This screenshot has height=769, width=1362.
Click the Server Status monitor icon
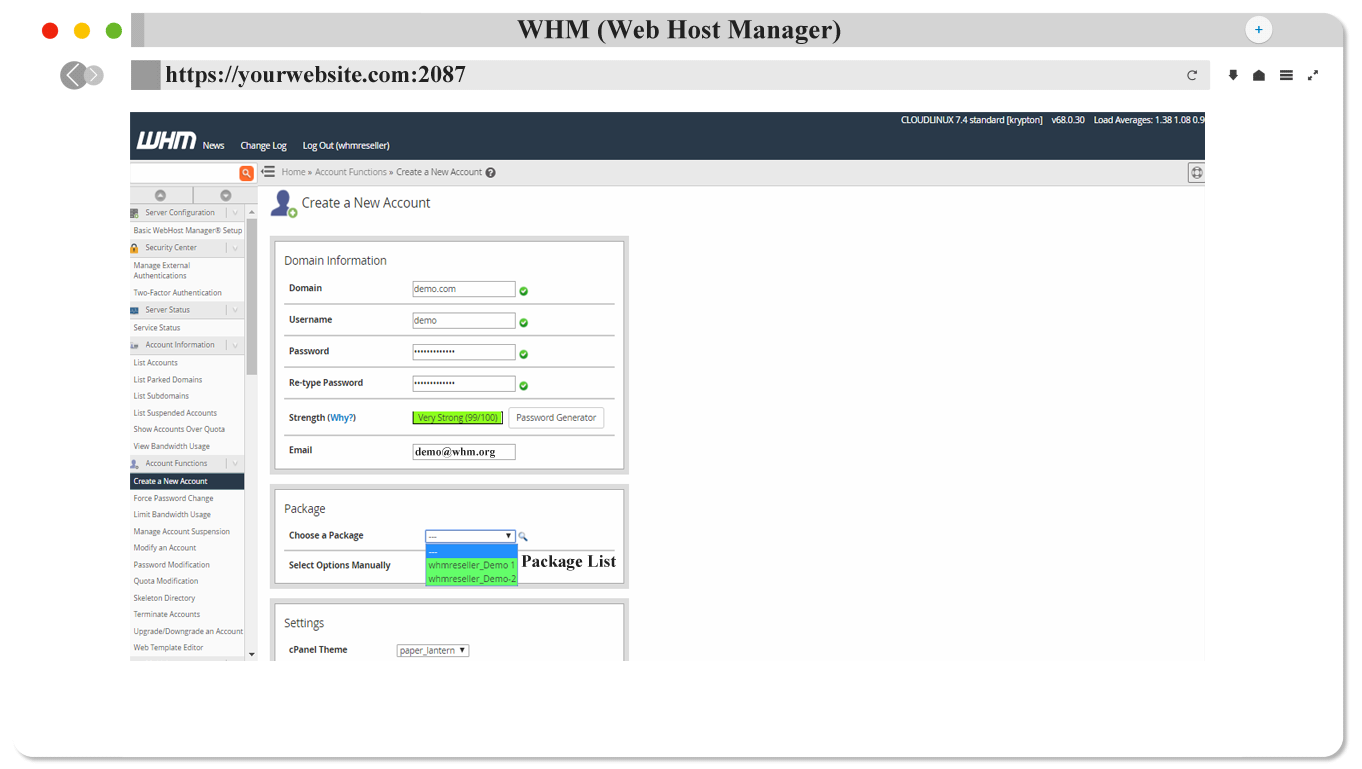[x=134, y=310]
